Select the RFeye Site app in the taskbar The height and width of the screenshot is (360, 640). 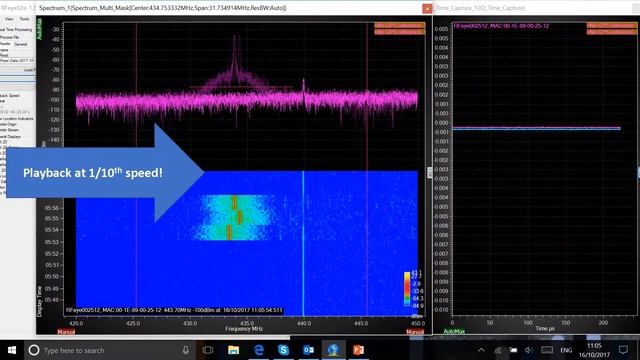pyautogui.click(x=333, y=350)
